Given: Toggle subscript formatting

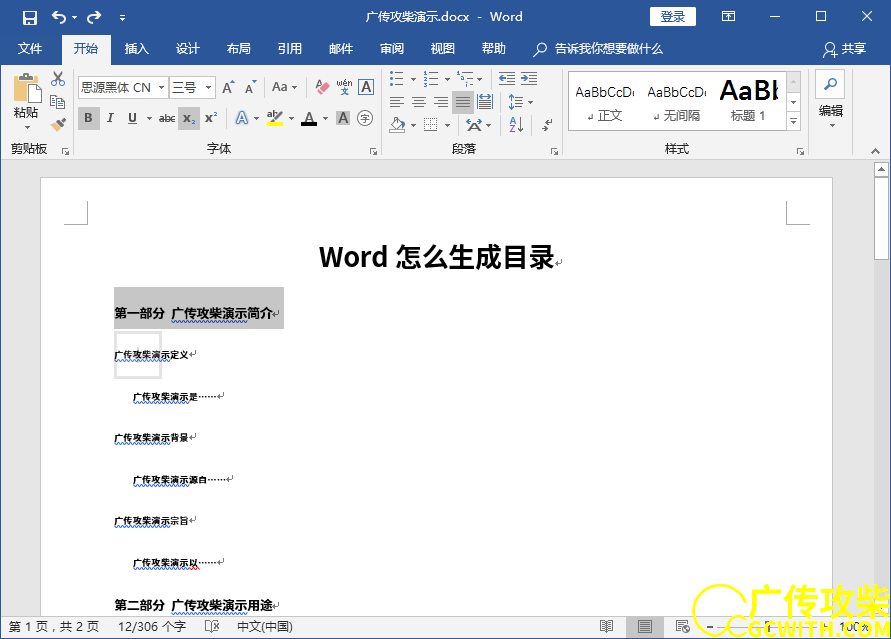Looking at the screenshot, I should (189, 118).
